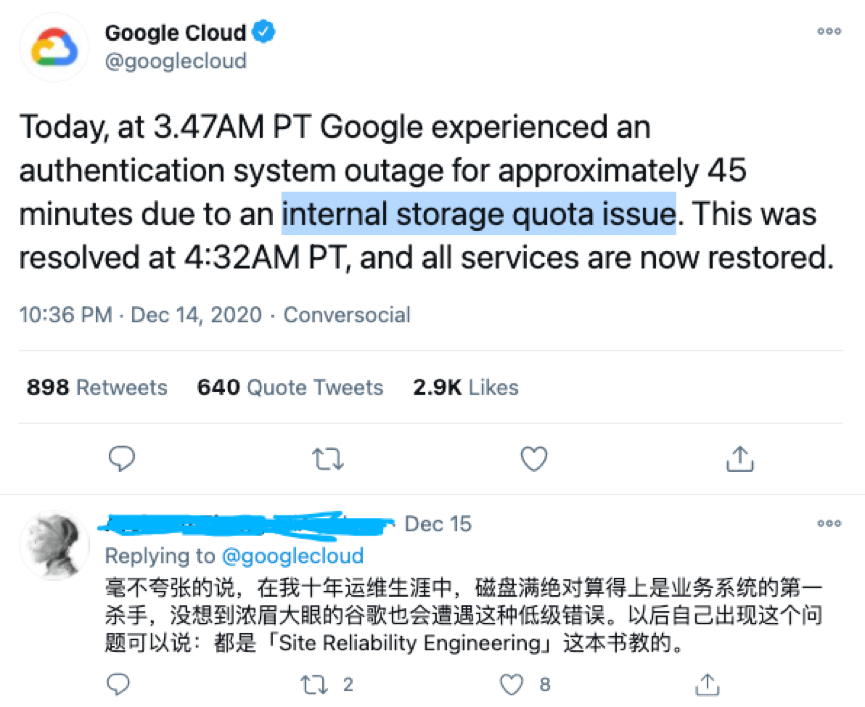
Task: Like the reply with 8 likes
Action: 512,684
